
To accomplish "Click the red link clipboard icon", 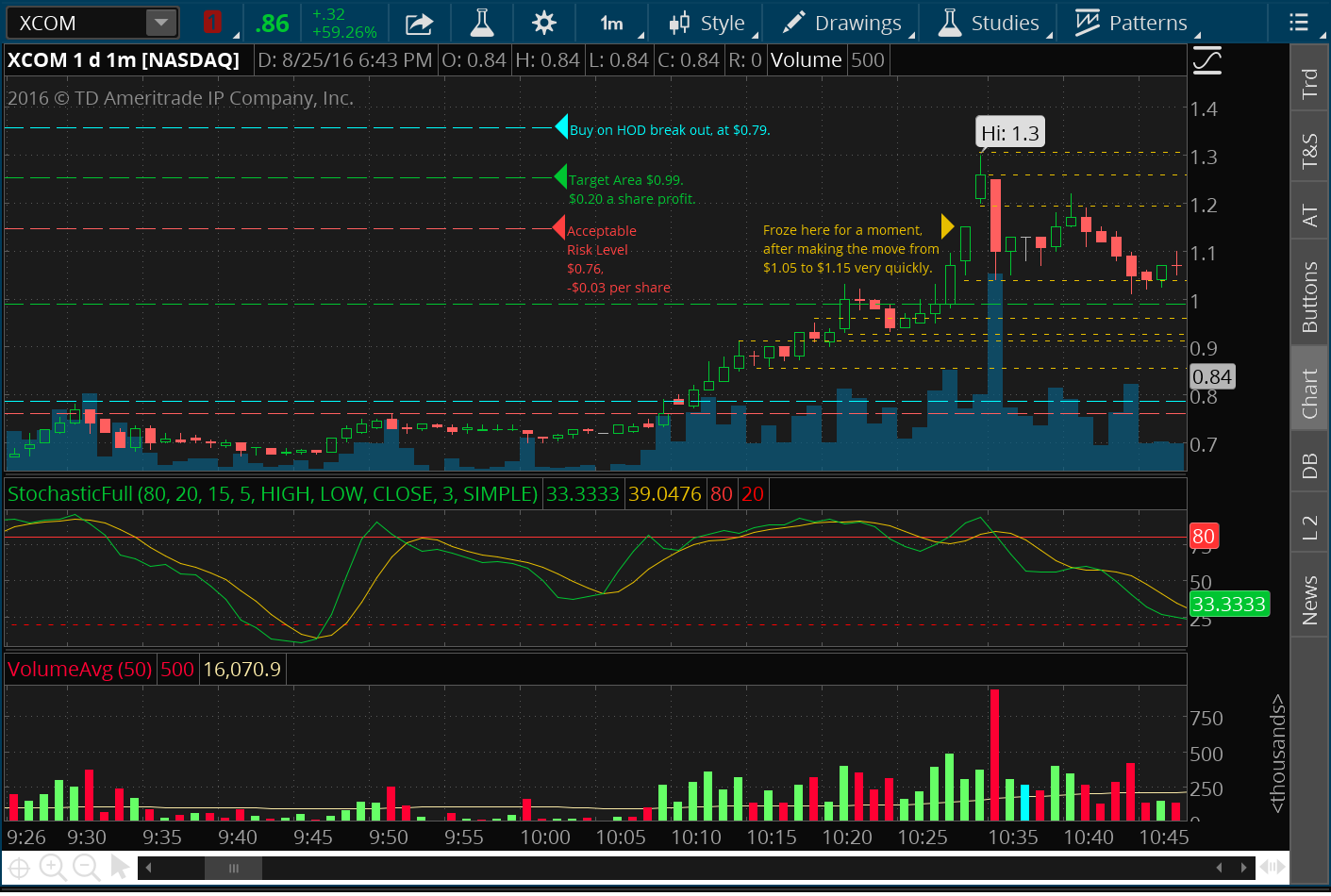I will click(213, 23).
